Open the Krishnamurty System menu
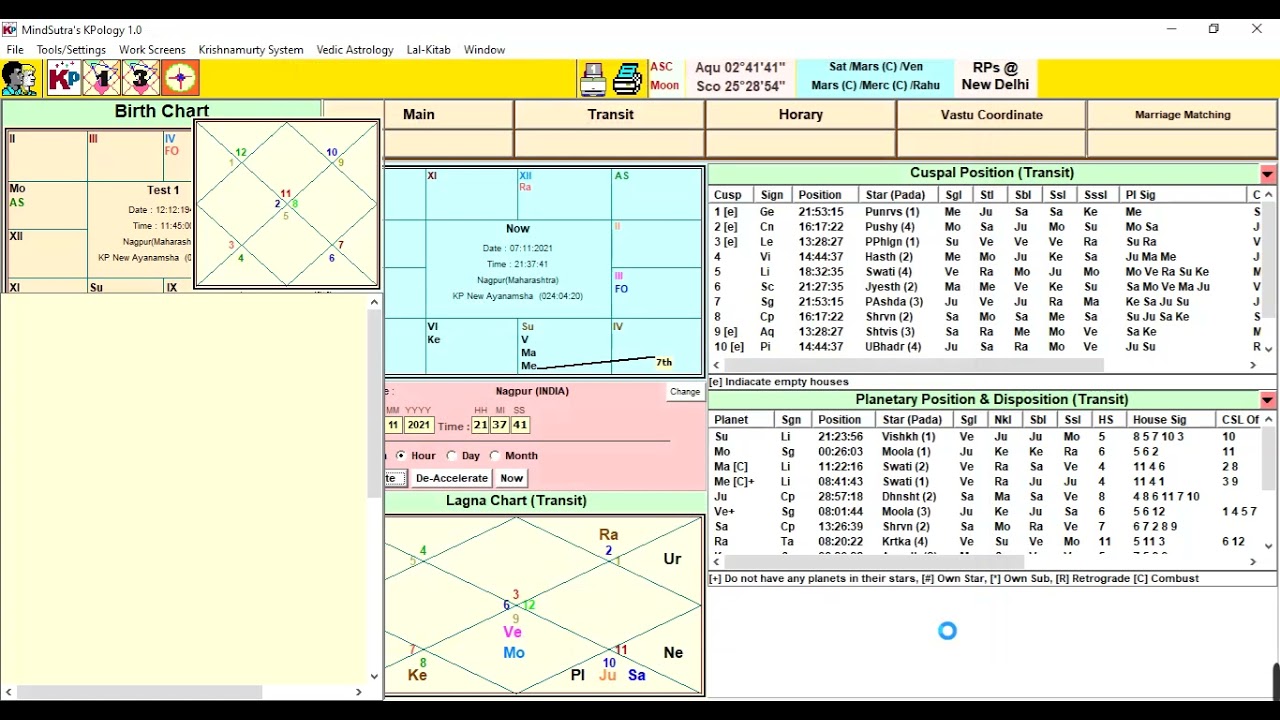 point(250,50)
